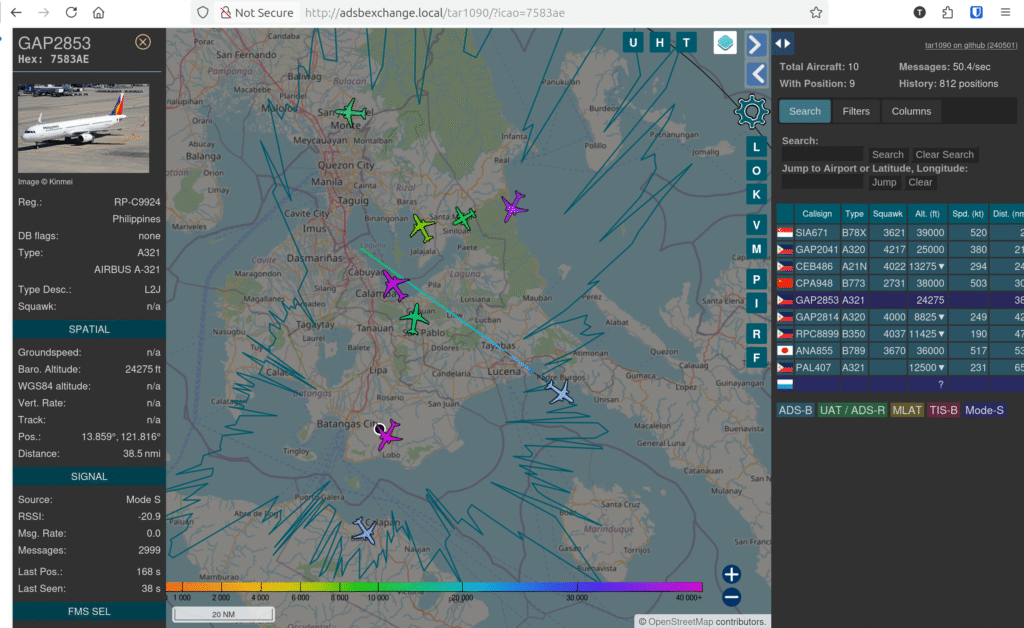Close the GAP2853 aircraft info panel
This screenshot has height=628, width=1024.
click(143, 42)
